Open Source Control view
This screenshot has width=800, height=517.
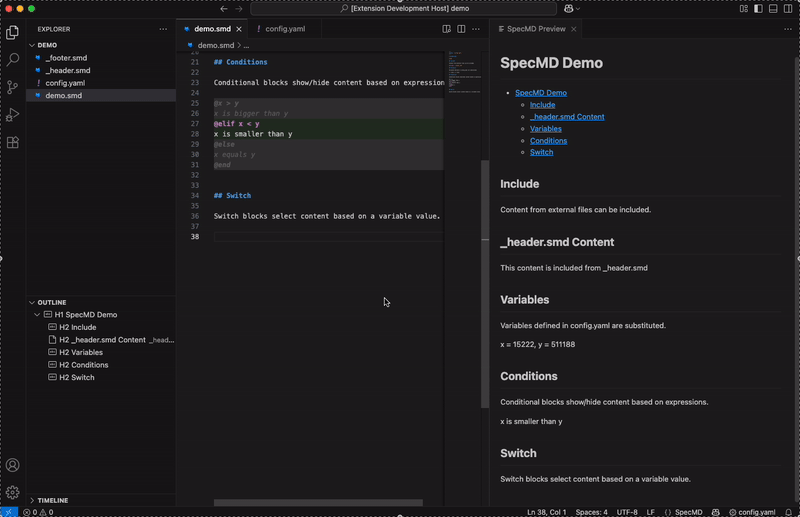[13, 87]
